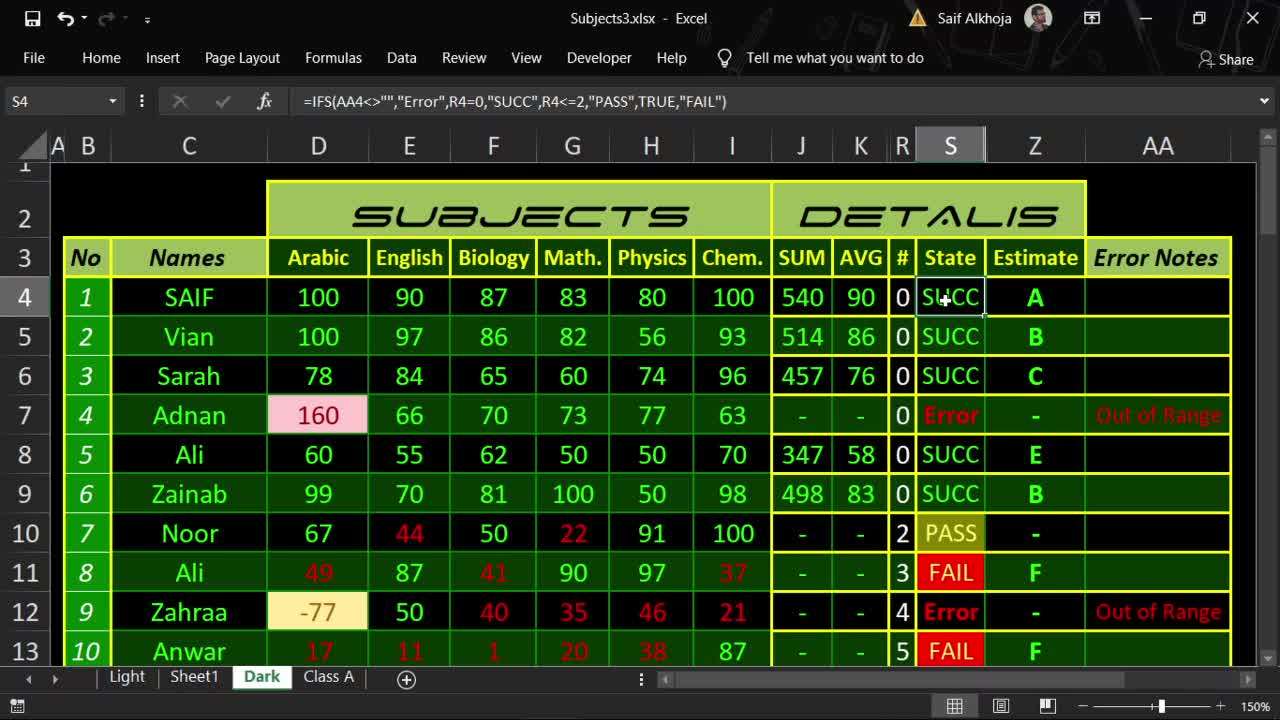
Task: Open the Data ribbon tab
Action: point(402,58)
